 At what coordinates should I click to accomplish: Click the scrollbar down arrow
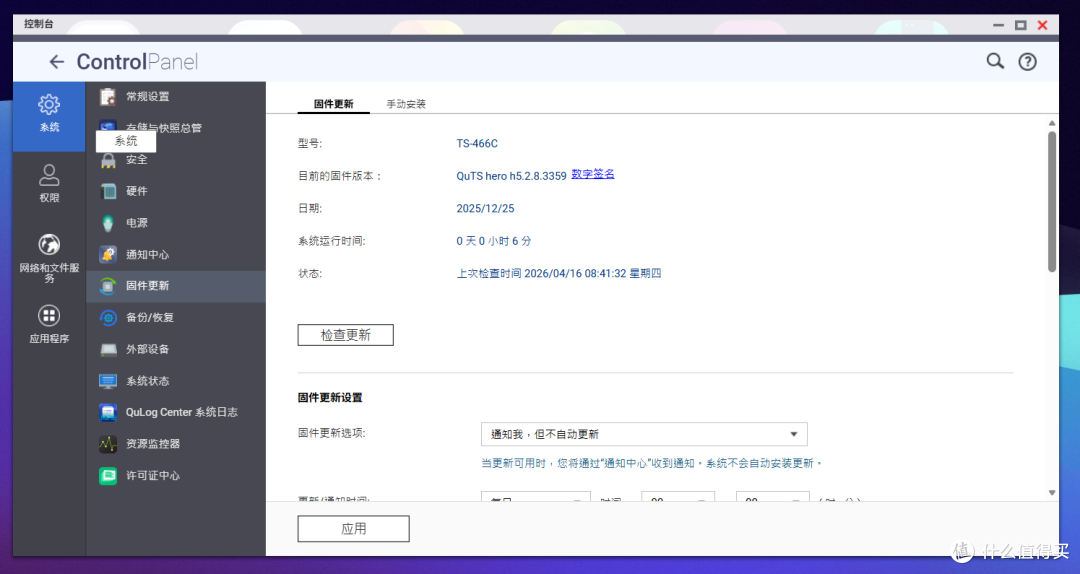(x=1052, y=493)
